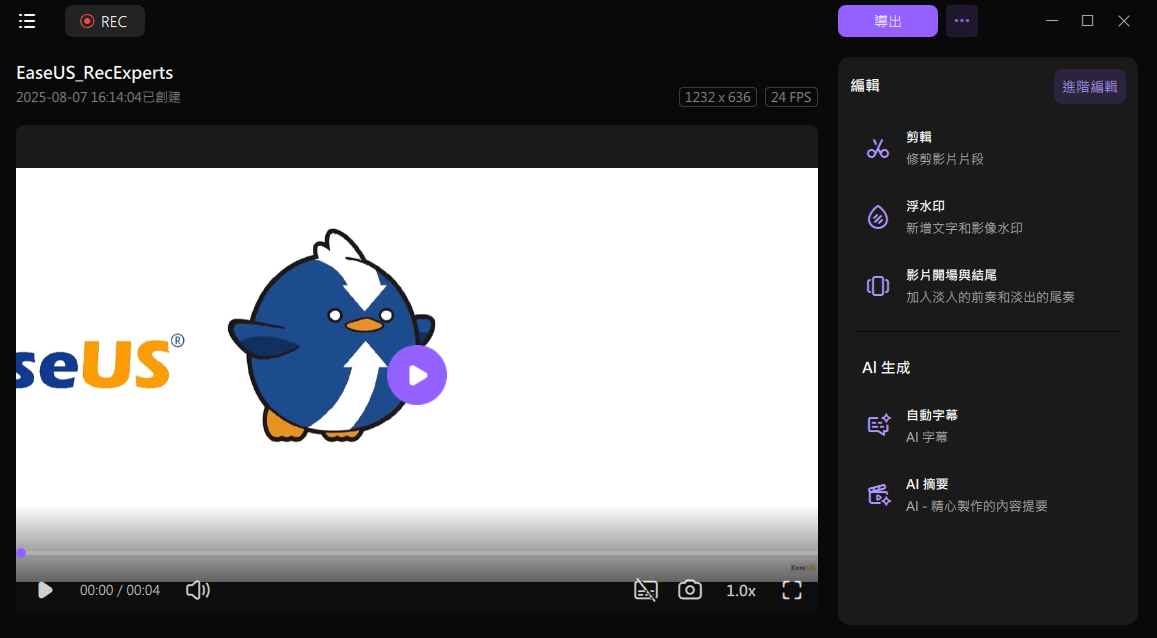Image resolution: width=1157 pixels, height=638 pixels.
Task: Launch 自動字幕 AI subtitles
Action: pyautogui.click(x=989, y=426)
